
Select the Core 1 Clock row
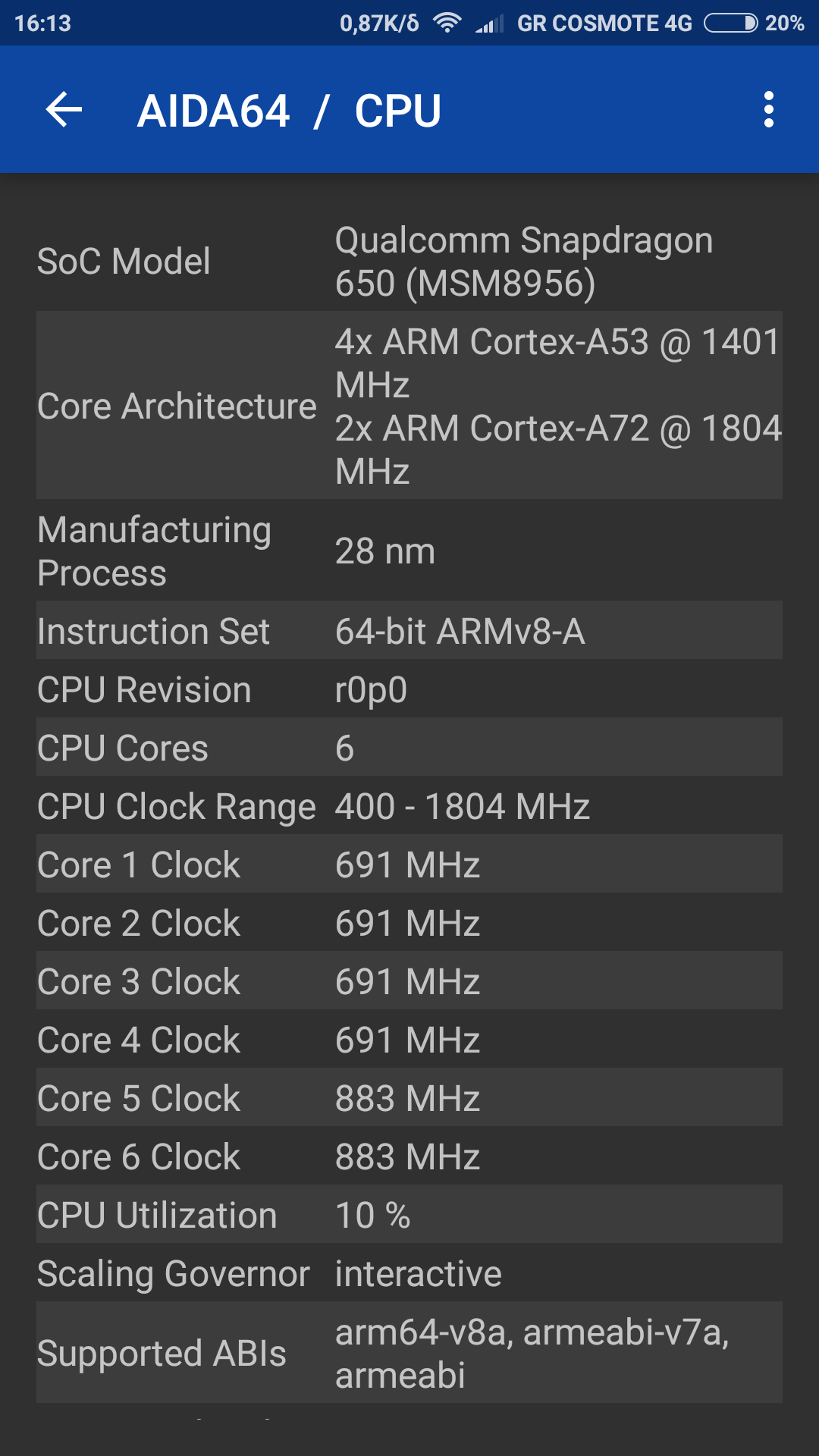tap(409, 864)
